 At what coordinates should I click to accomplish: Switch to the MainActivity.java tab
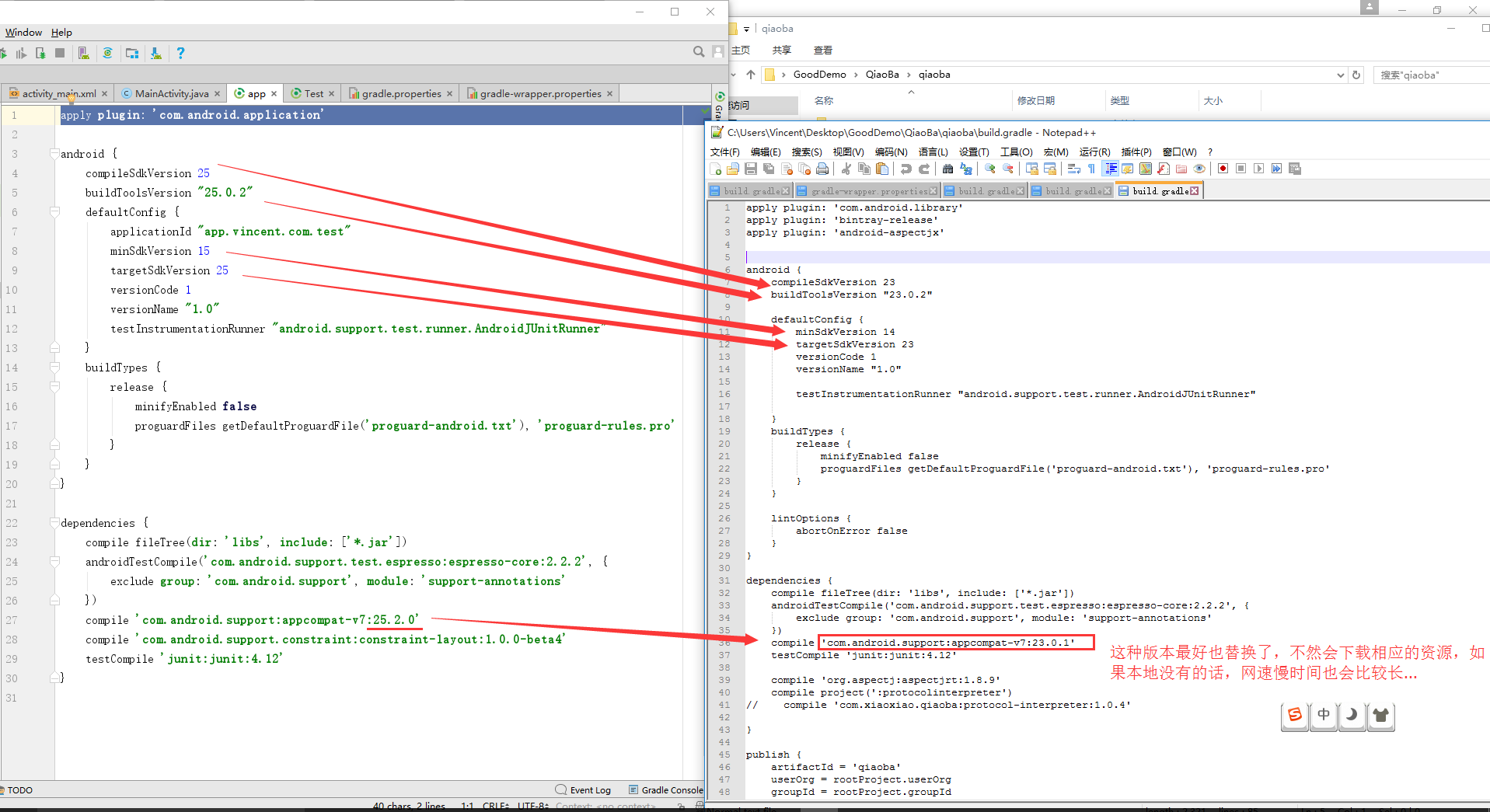[x=171, y=93]
